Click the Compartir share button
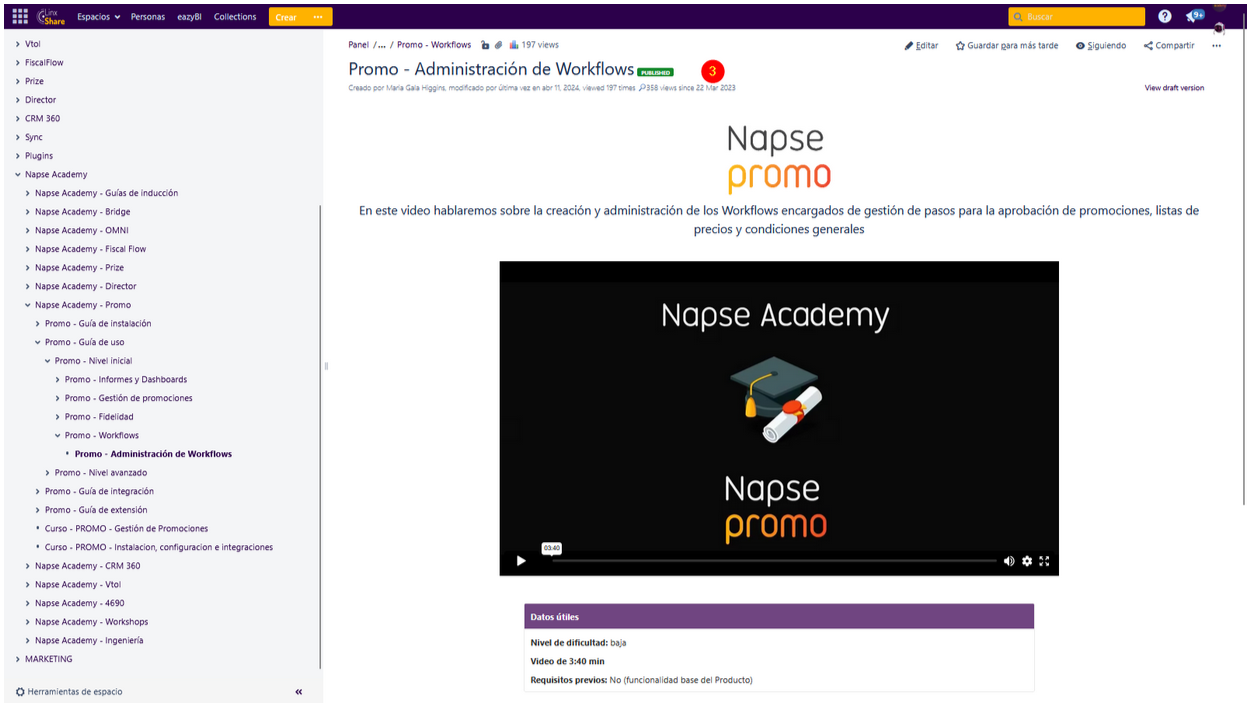The image size is (1255, 705). coord(1169,45)
